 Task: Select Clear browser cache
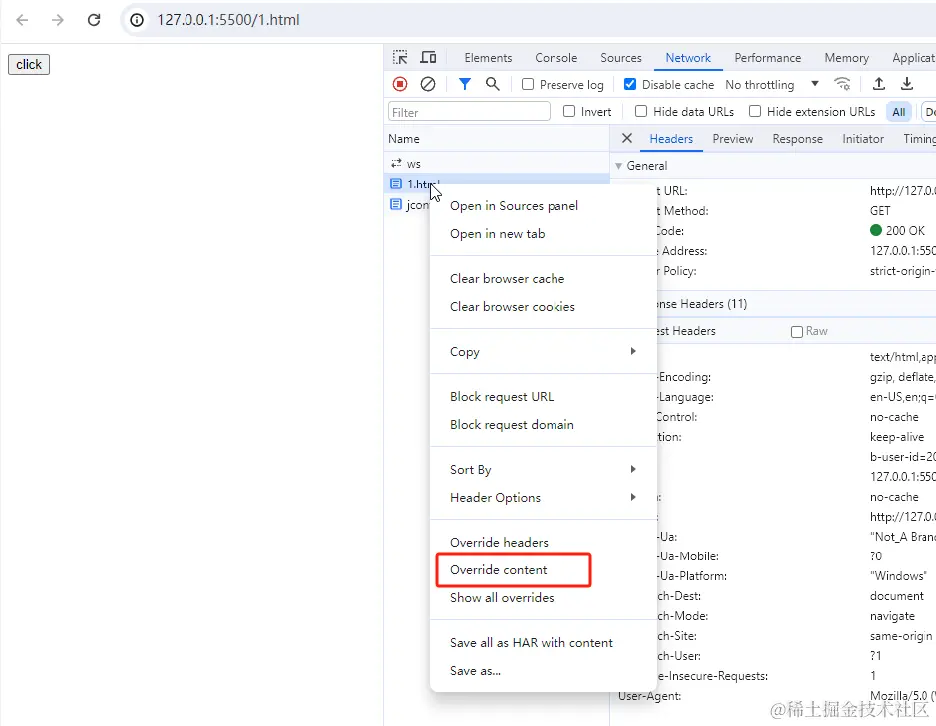pyautogui.click(x=543, y=278)
